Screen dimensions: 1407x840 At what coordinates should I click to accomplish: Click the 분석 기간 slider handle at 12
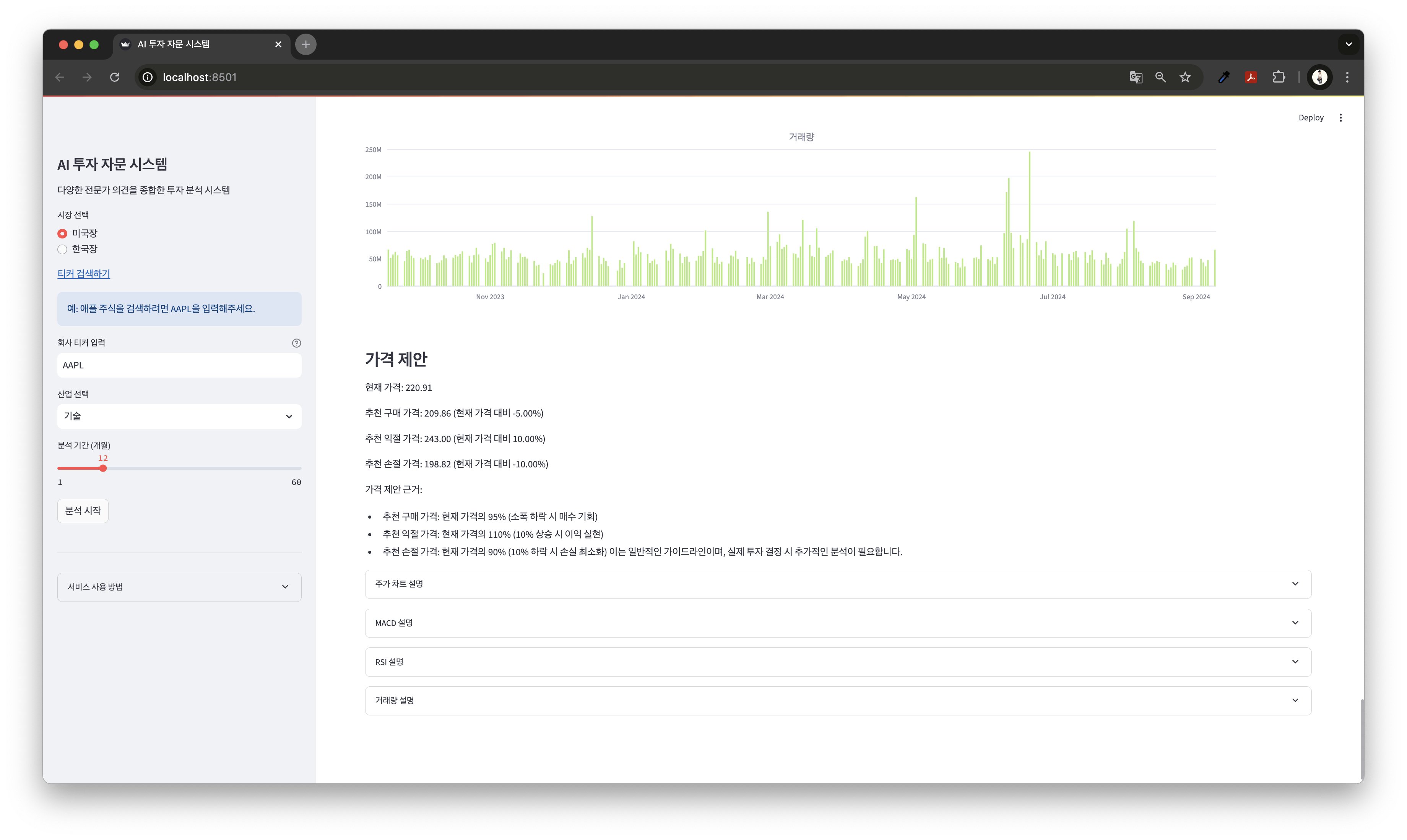tap(103, 468)
